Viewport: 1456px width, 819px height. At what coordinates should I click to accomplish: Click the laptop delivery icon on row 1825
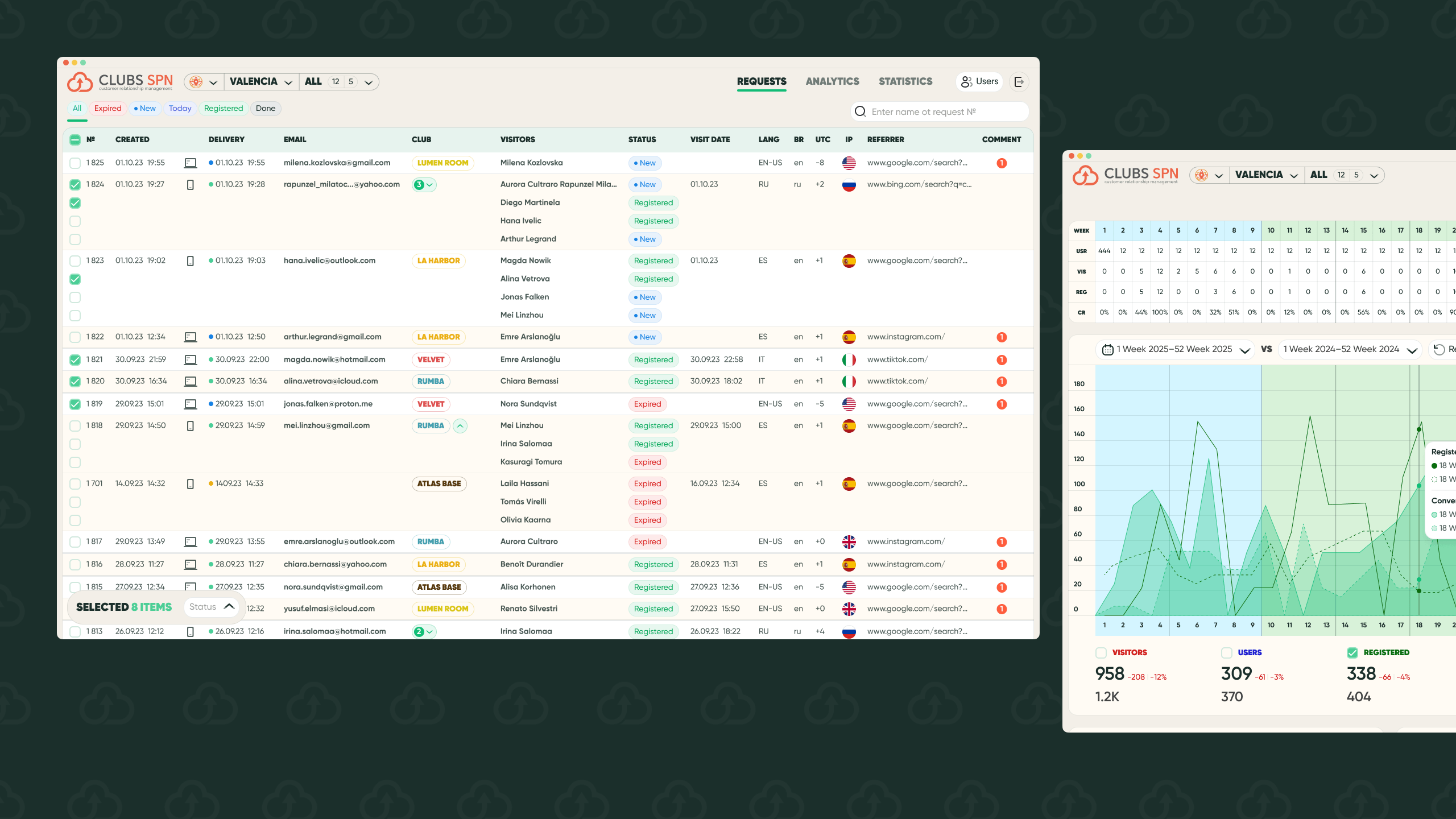(x=191, y=163)
